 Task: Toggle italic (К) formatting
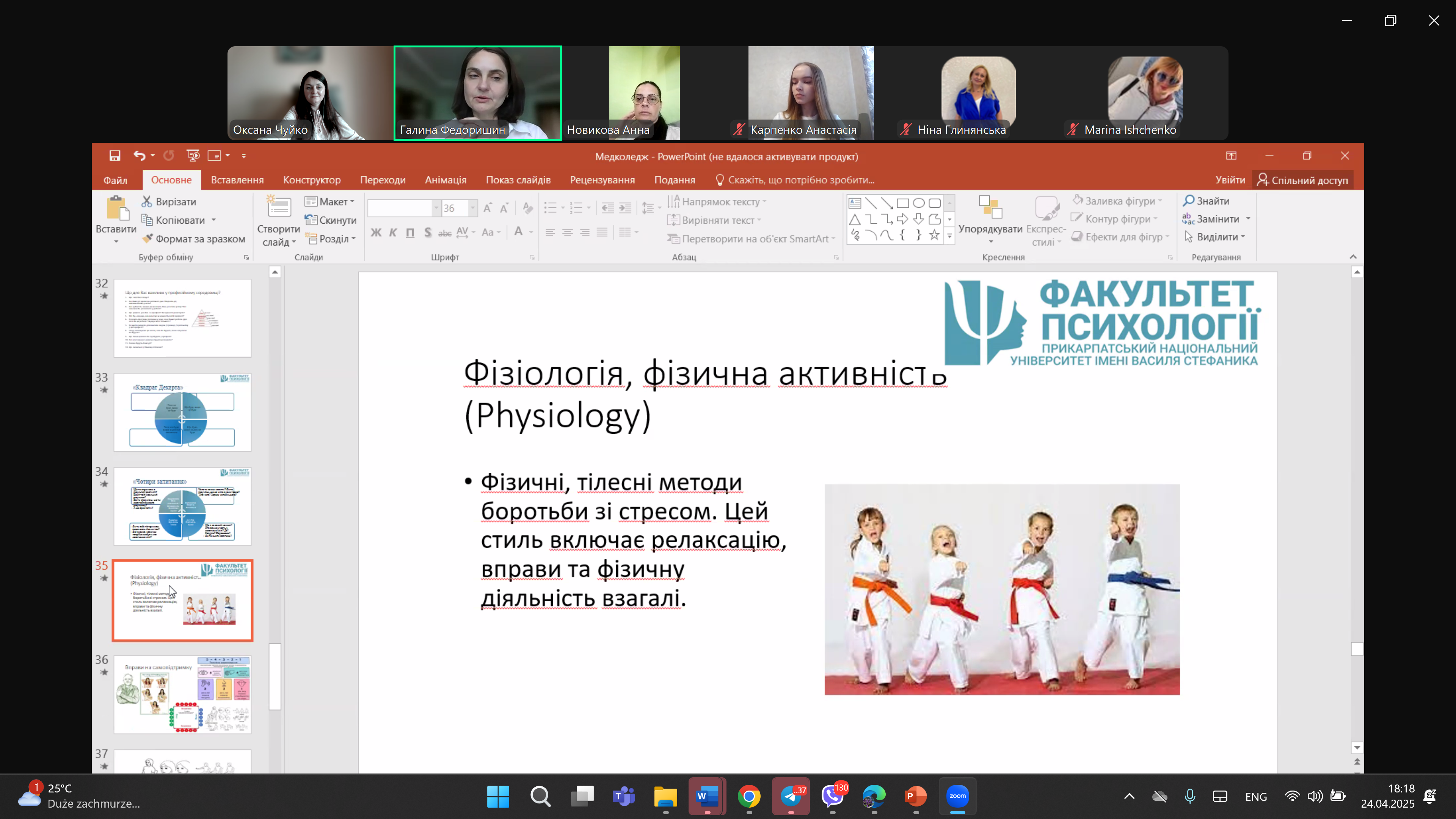(x=393, y=232)
